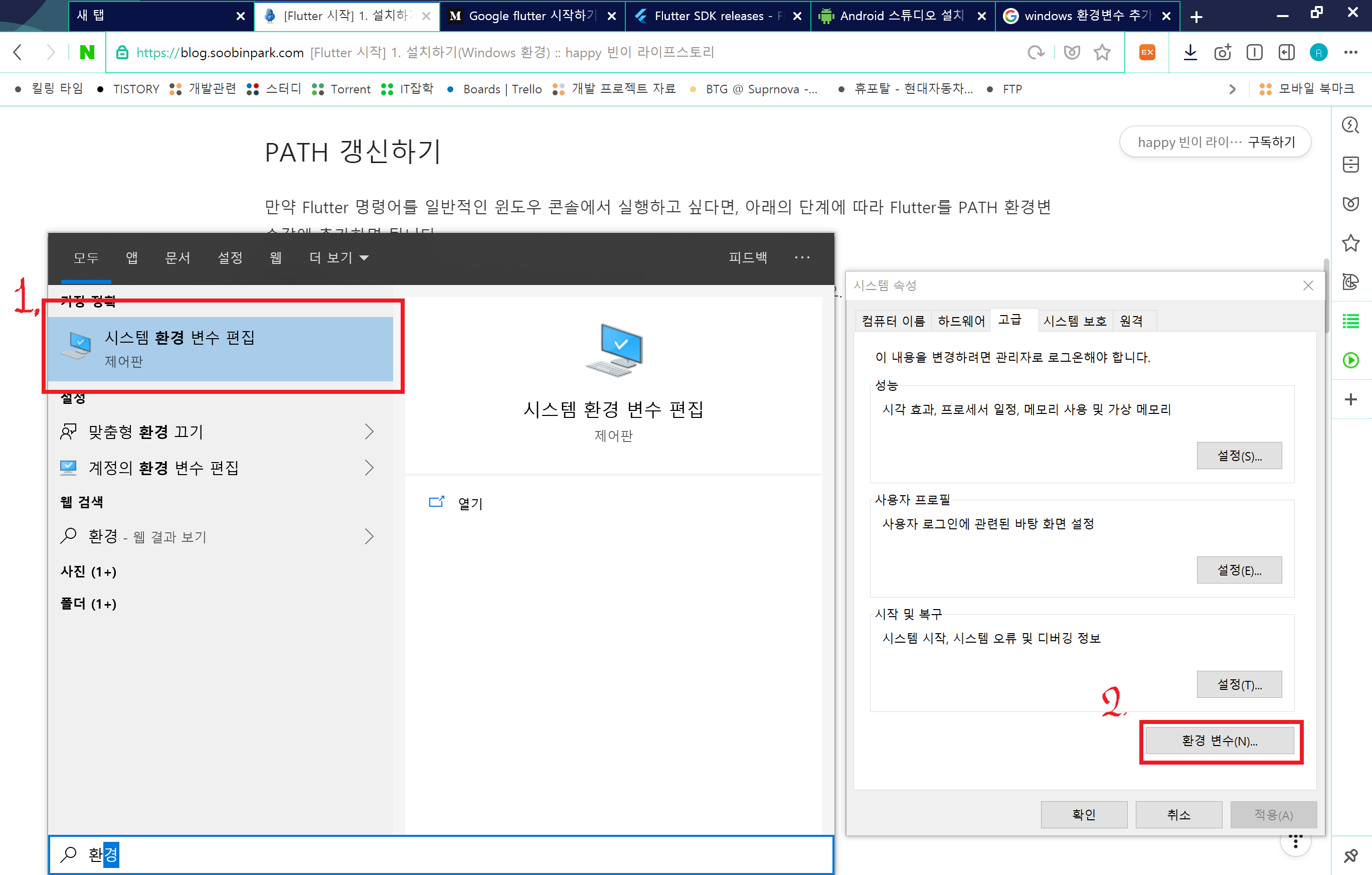Switch to Flutter SDK releases tab
The height and width of the screenshot is (875, 1372).
click(710, 16)
